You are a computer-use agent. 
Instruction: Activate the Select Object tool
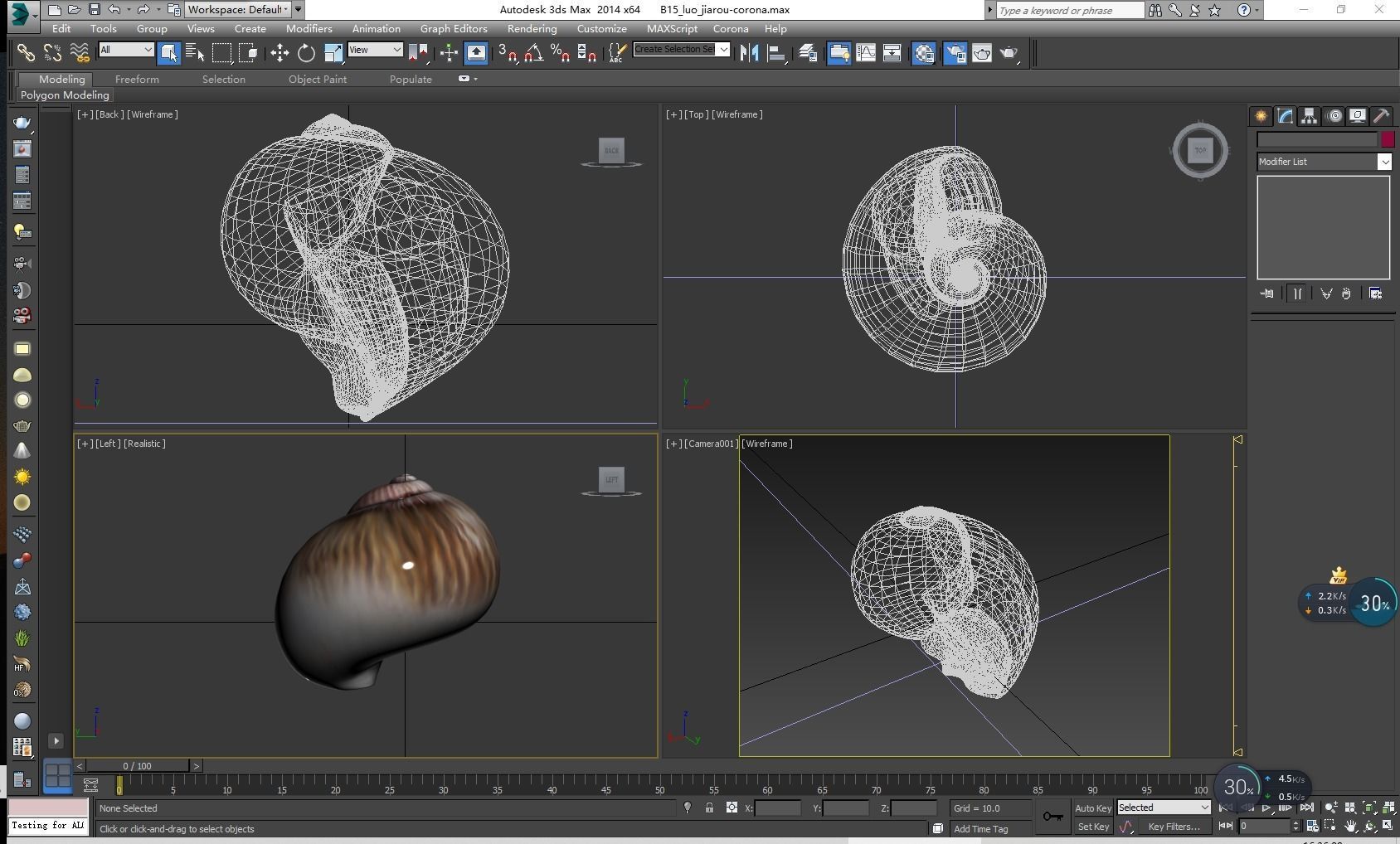(168, 53)
